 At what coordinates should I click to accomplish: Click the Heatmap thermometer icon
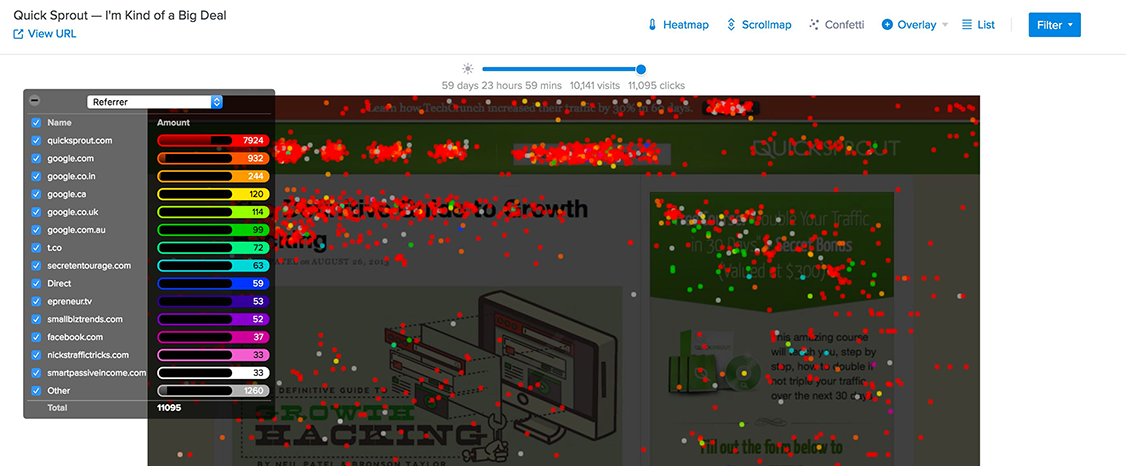pyautogui.click(x=652, y=24)
